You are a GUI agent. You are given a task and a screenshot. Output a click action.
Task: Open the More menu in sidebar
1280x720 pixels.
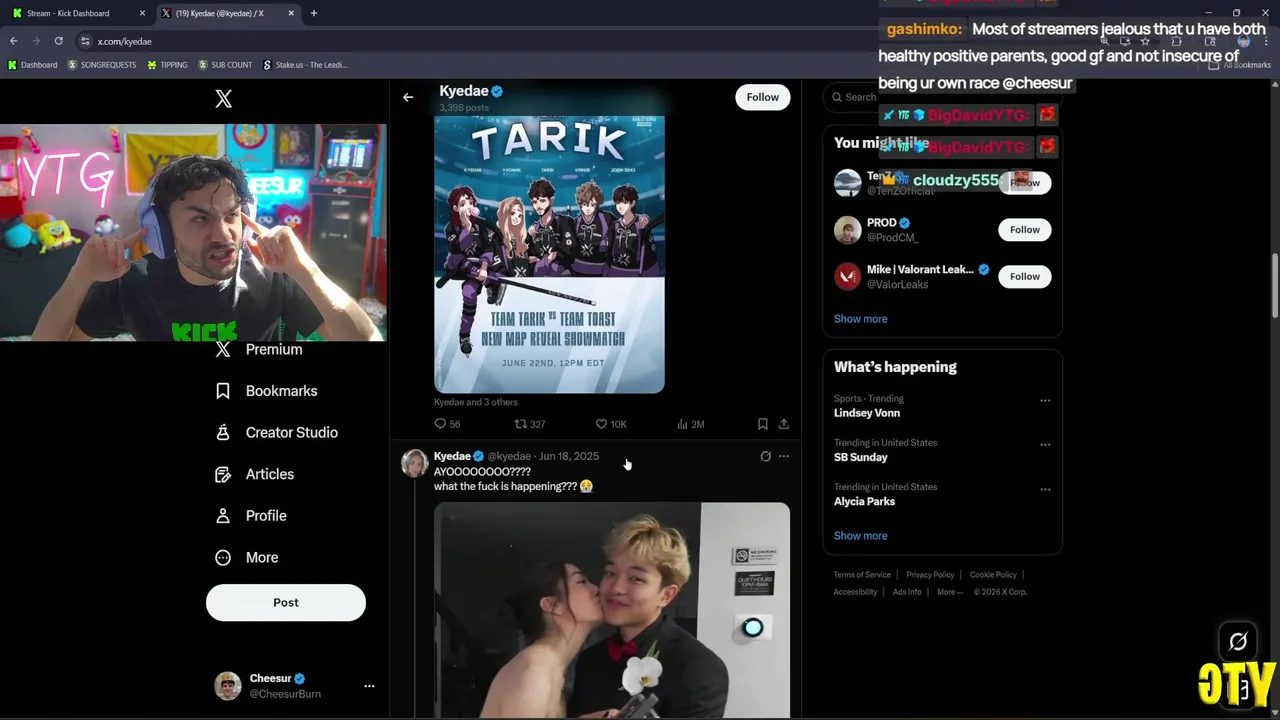(x=247, y=557)
